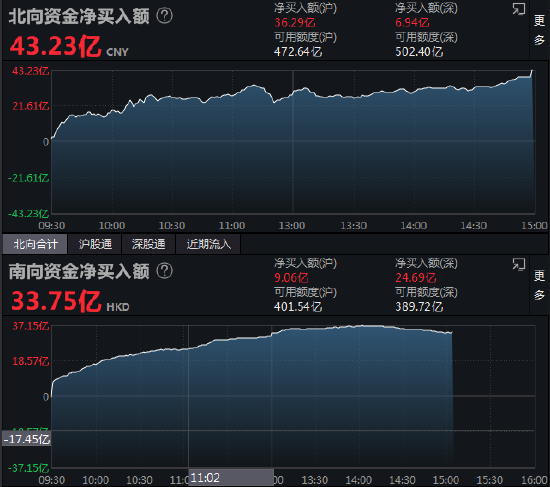550x487 pixels.
Task: Open help icon beside 南向资金净买入额
Action: tap(164, 271)
